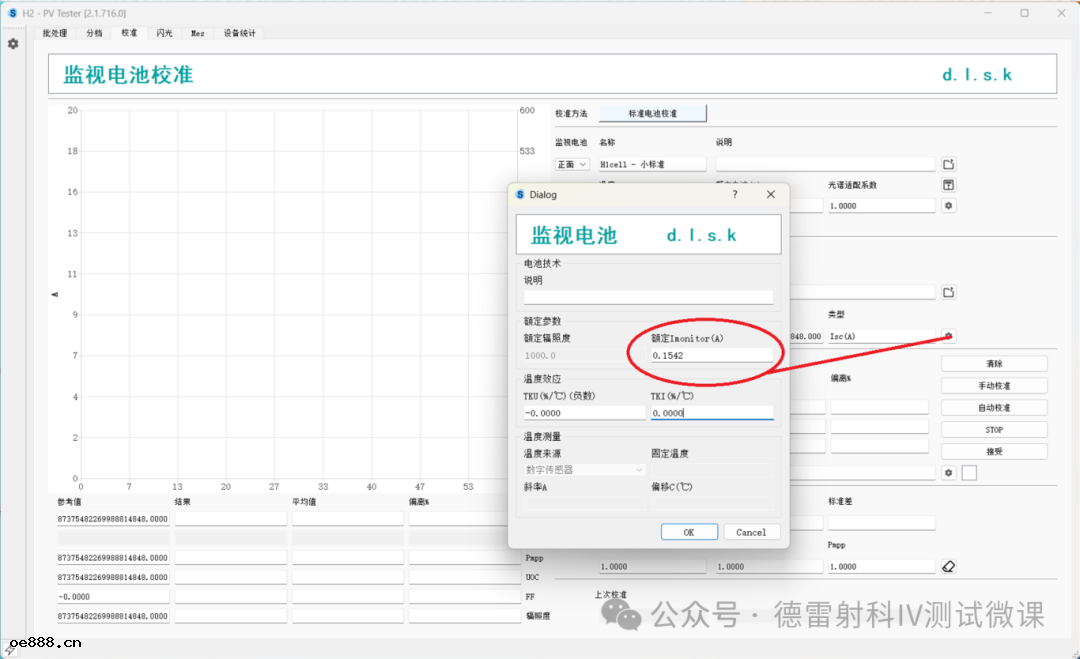
Task: Click the template icon above 光谱适配系数 gear
Action: (949, 185)
